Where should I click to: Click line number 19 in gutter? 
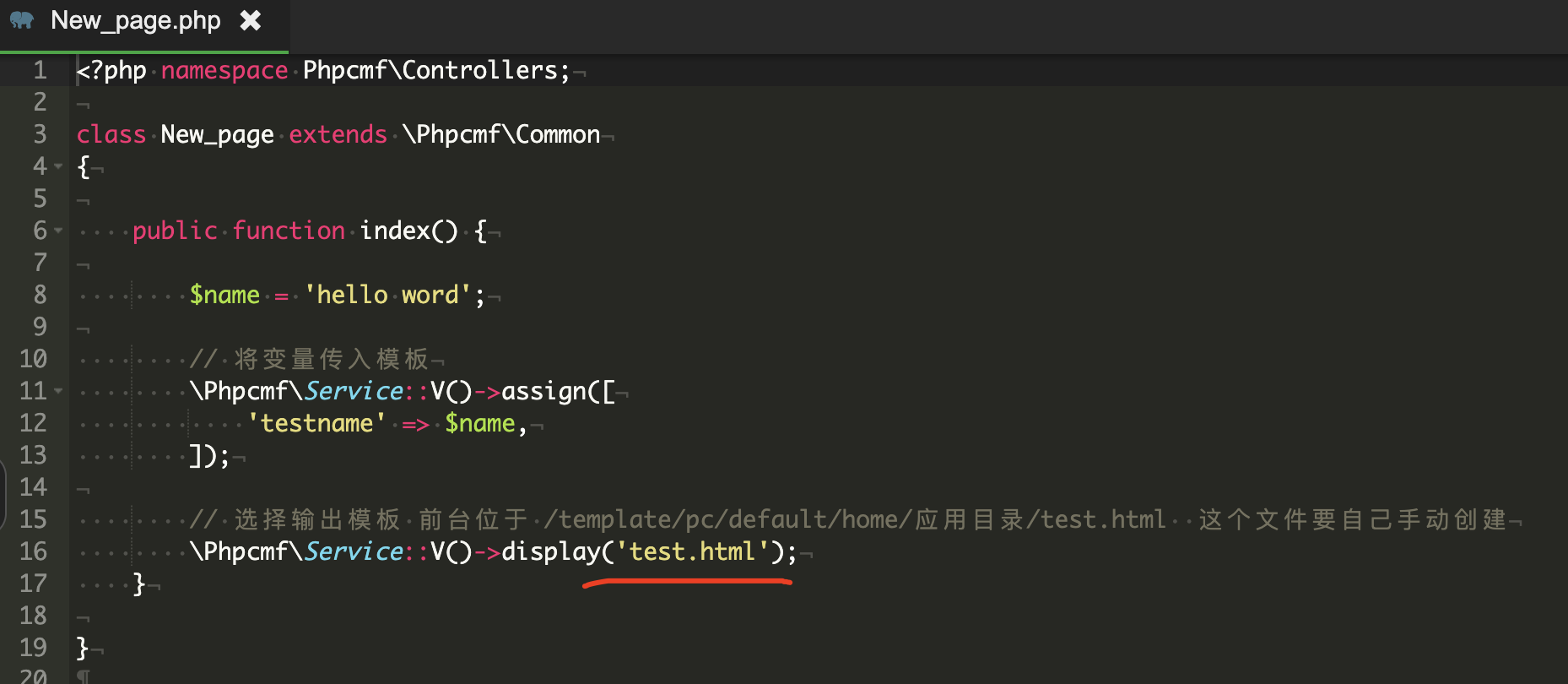coord(33,648)
